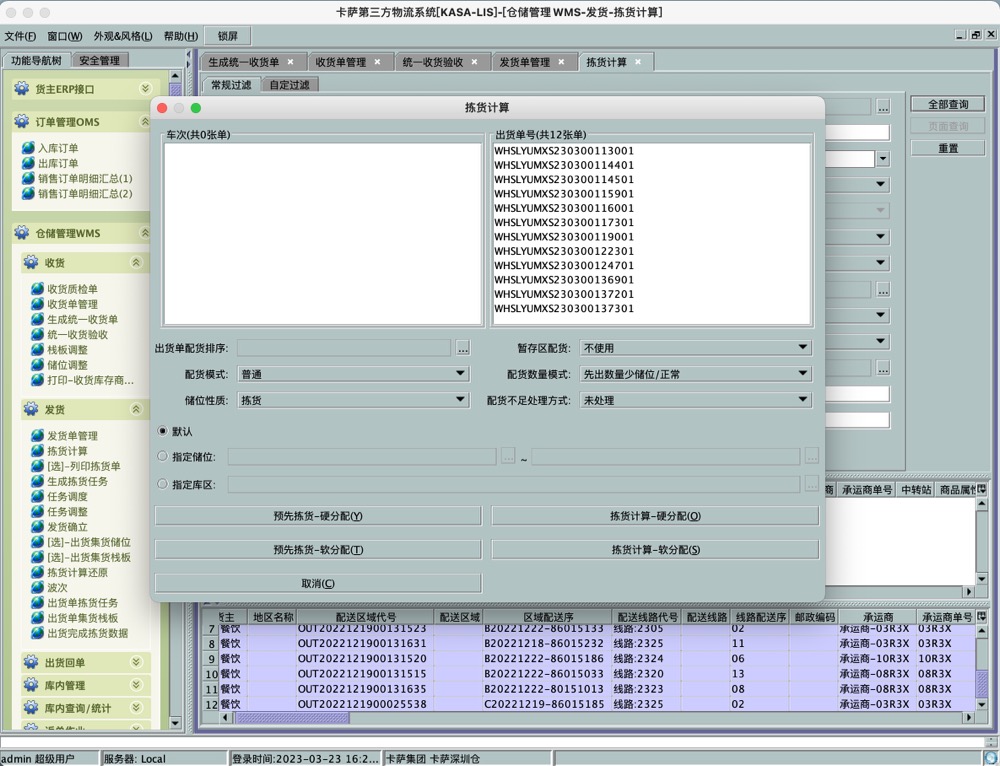Select the 指定储位 radio button

[163, 457]
